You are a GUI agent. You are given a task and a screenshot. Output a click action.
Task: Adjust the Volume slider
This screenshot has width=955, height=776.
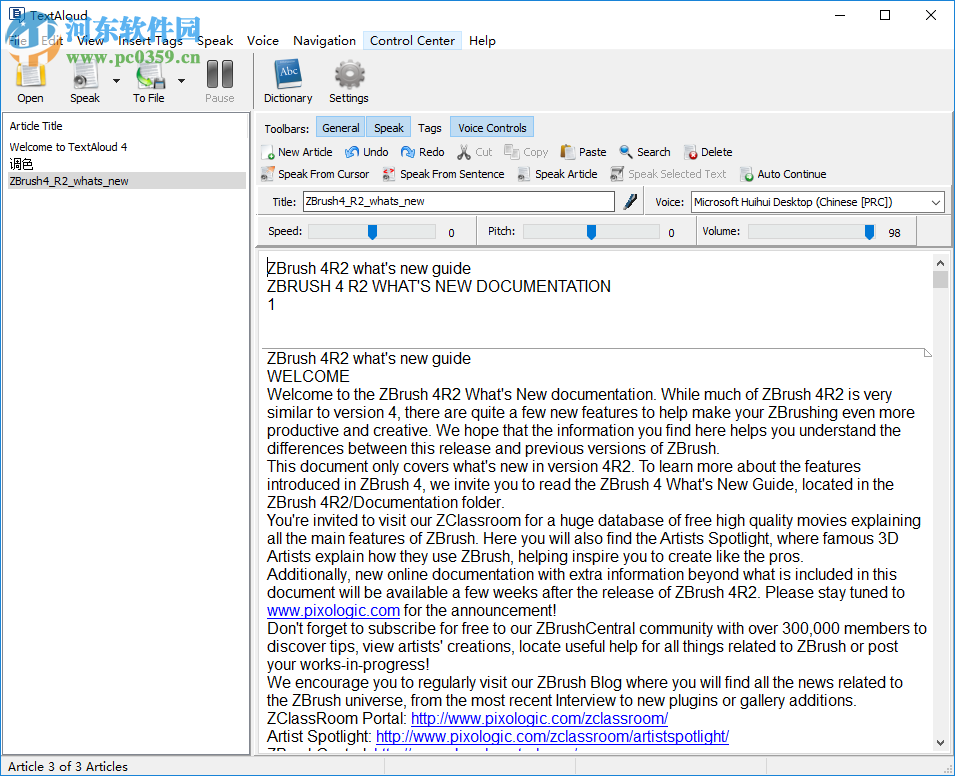[867, 231]
